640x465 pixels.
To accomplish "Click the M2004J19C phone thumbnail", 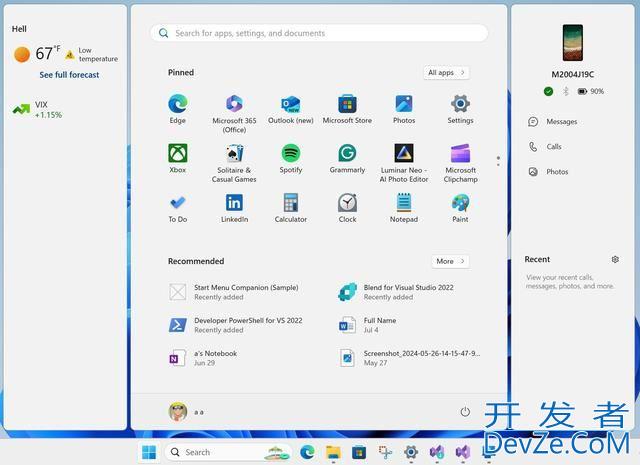I will (573, 42).
